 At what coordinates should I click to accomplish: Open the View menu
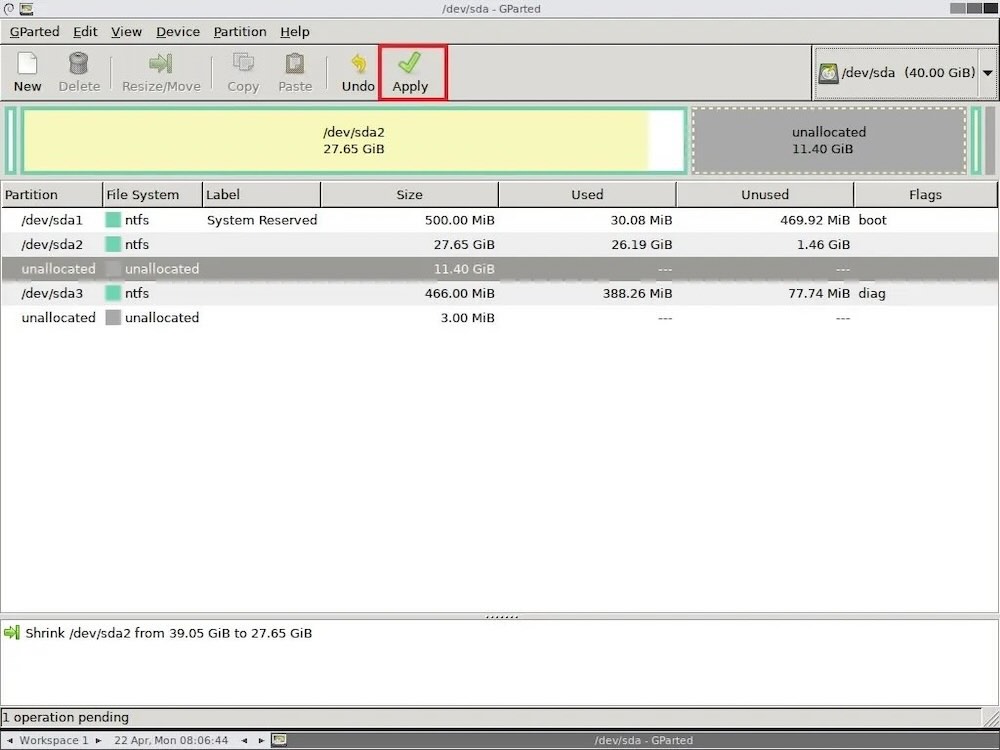[x=126, y=32]
